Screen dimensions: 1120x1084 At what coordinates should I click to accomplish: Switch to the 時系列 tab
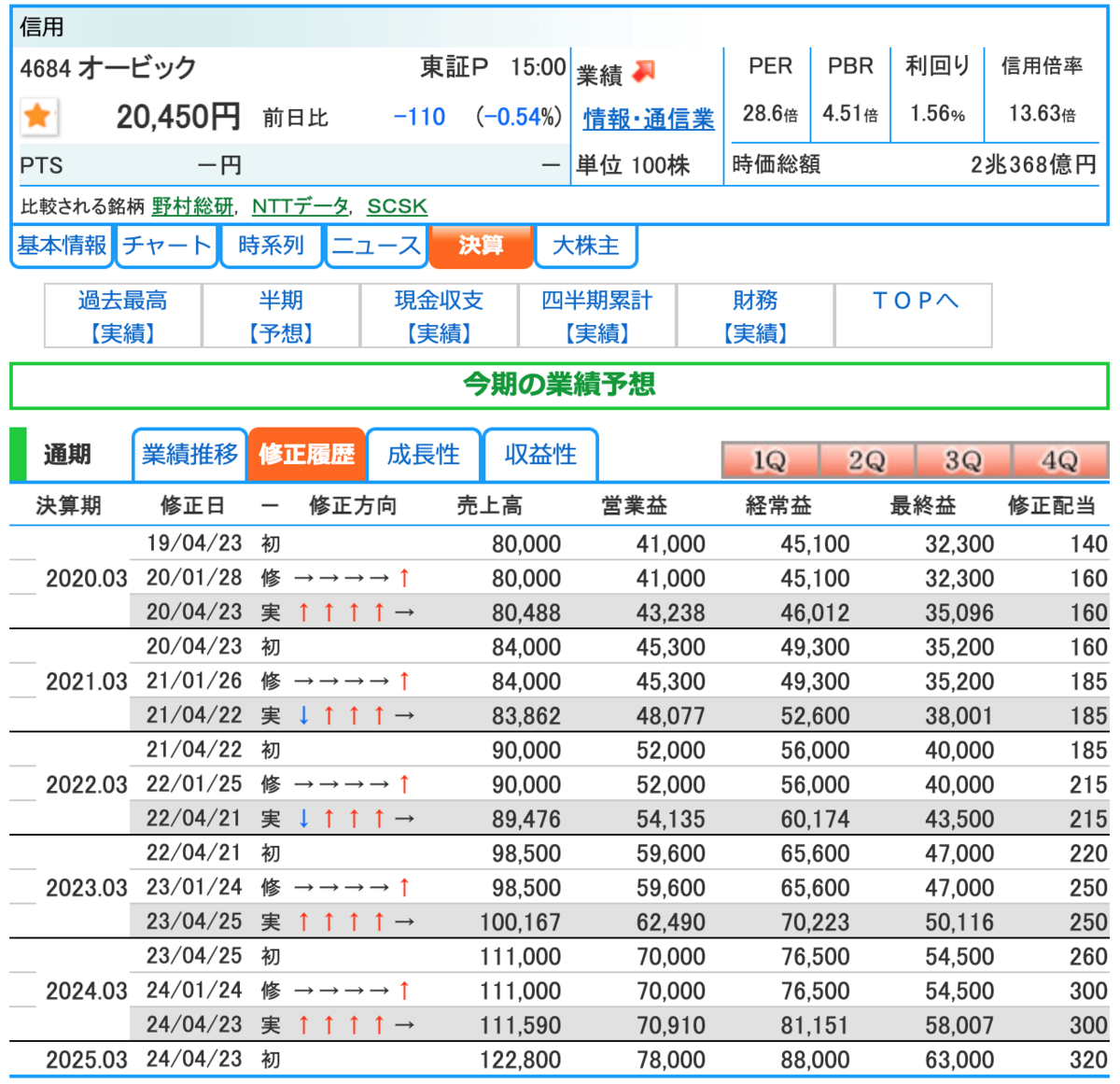pos(272,246)
